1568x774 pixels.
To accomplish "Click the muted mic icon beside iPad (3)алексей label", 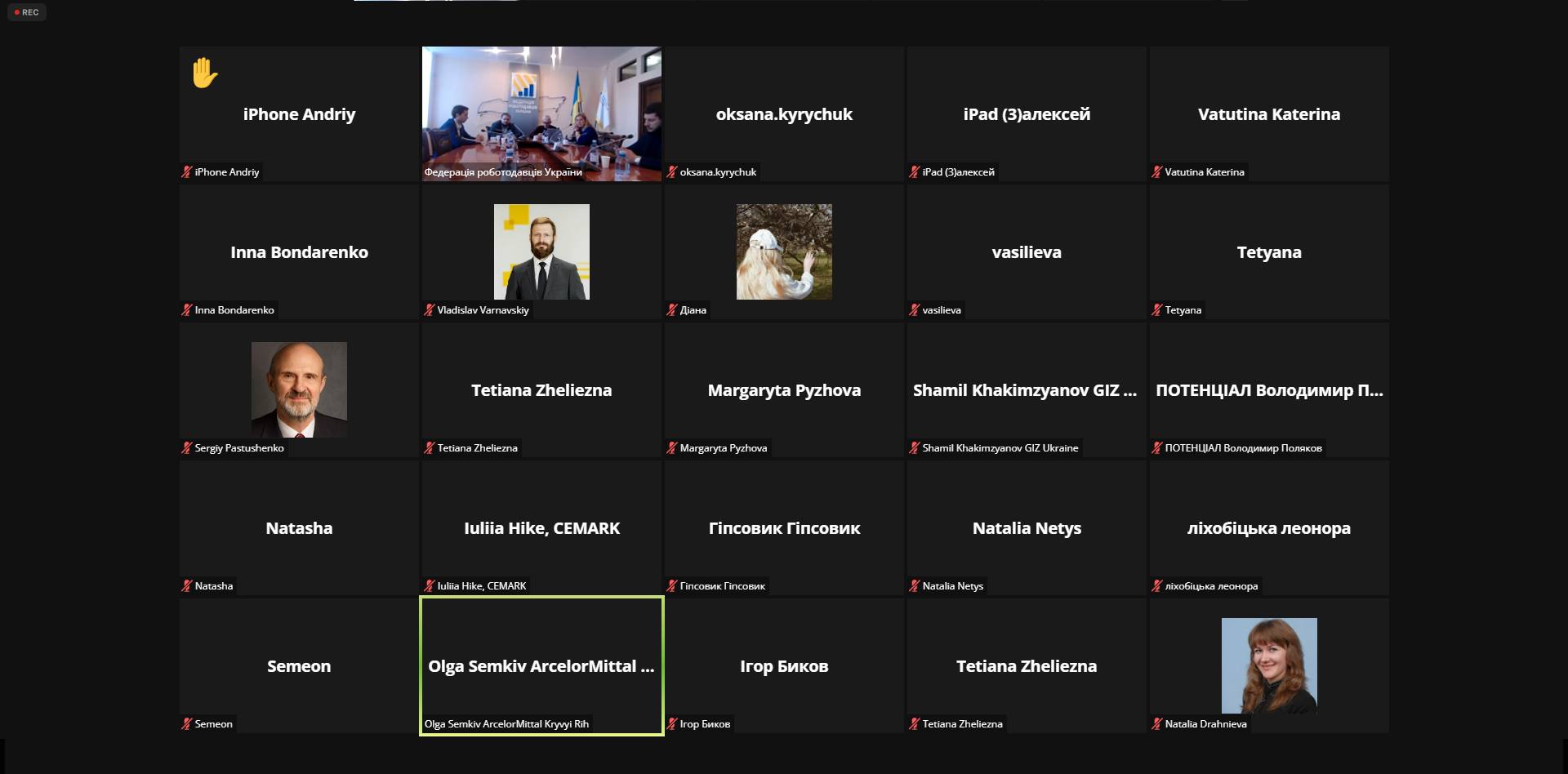I will tap(915, 172).
